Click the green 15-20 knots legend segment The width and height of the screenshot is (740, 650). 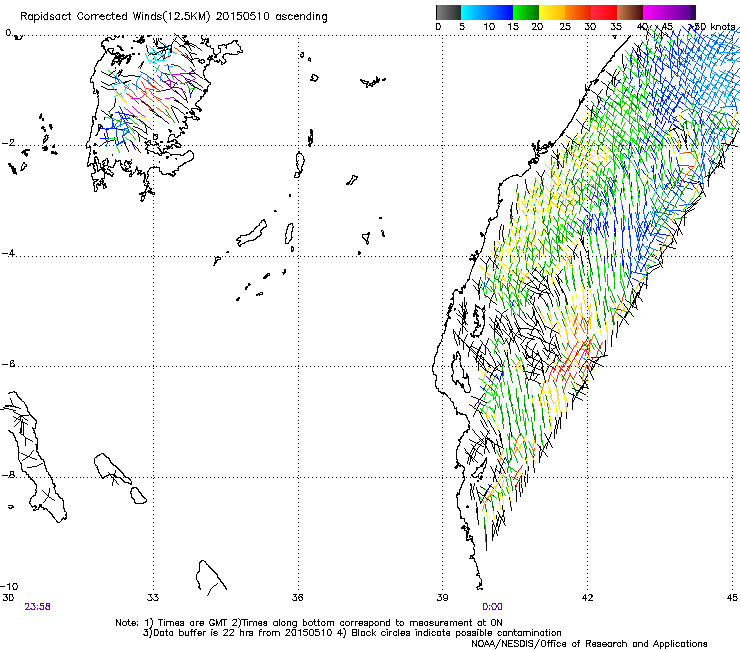pyautogui.click(x=526, y=12)
